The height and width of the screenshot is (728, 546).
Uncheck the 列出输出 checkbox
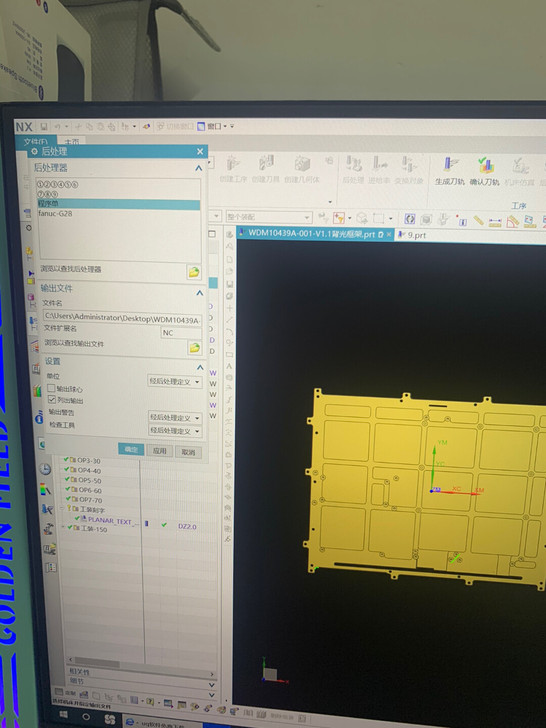click(52, 399)
